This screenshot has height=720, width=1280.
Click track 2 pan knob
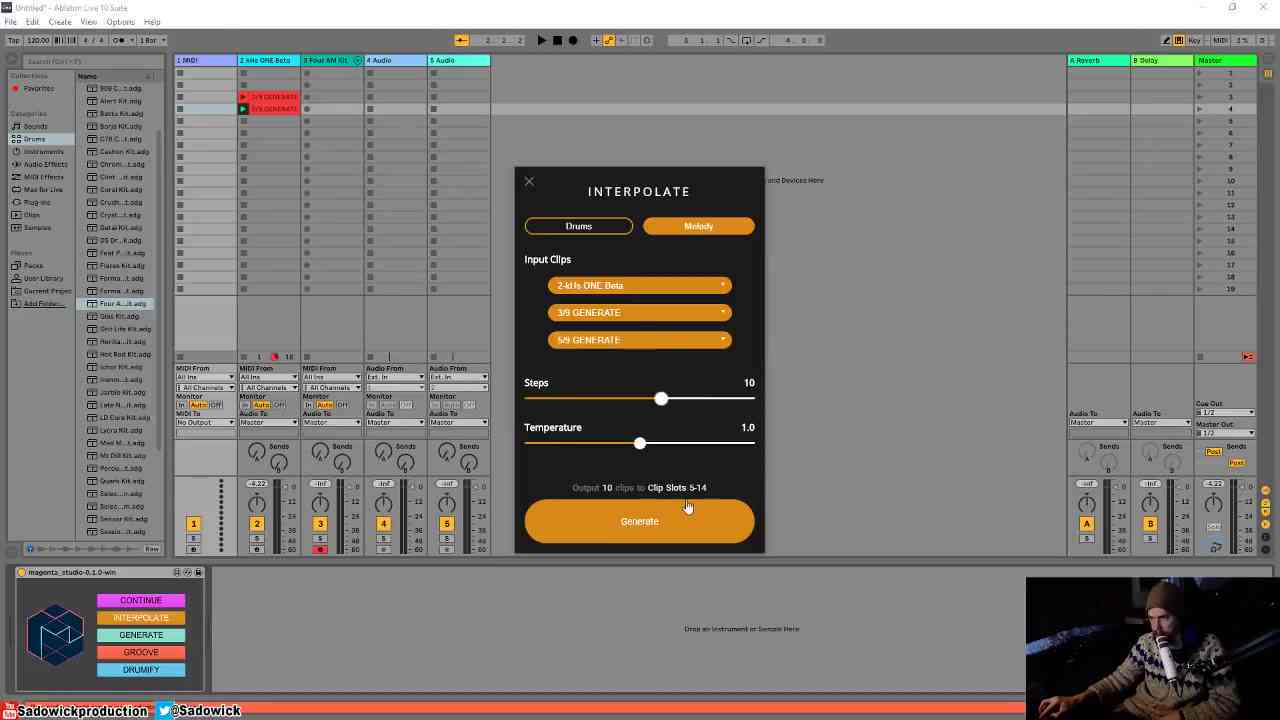[257, 504]
